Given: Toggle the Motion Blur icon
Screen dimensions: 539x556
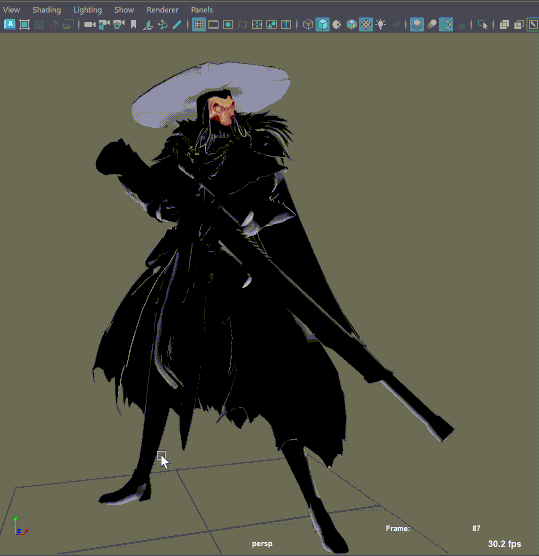Looking at the screenshot, I should [x=432, y=24].
